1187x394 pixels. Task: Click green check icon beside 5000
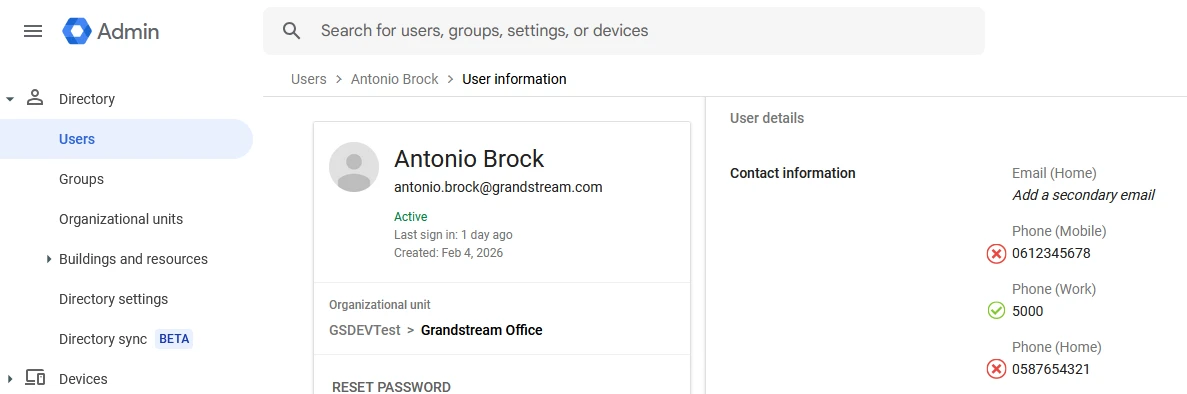click(996, 311)
